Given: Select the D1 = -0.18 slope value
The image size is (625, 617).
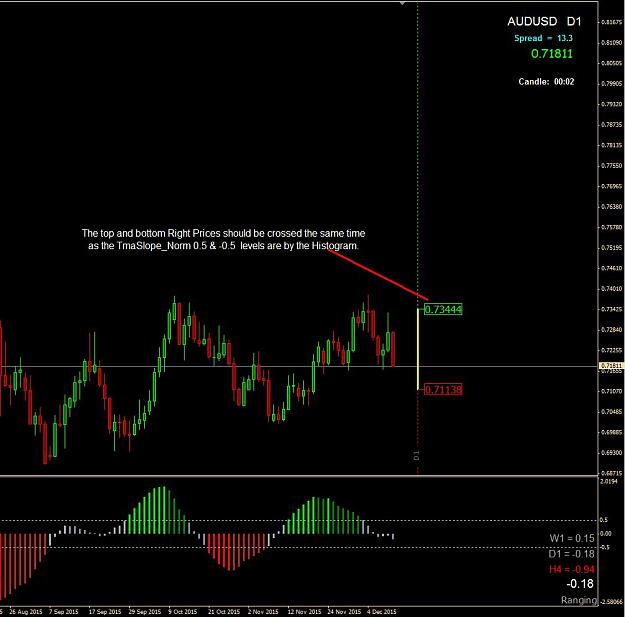Looking at the screenshot, I should pyautogui.click(x=571, y=554).
